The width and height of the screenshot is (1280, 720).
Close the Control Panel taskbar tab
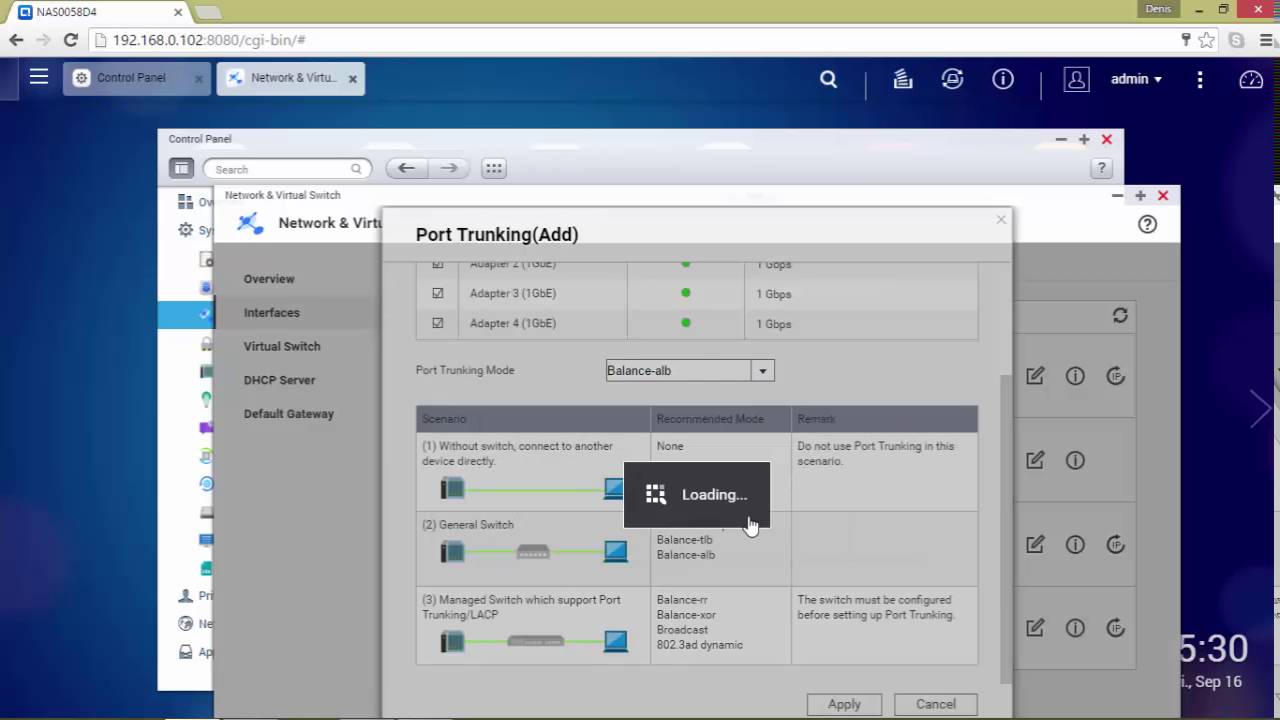[198, 79]
